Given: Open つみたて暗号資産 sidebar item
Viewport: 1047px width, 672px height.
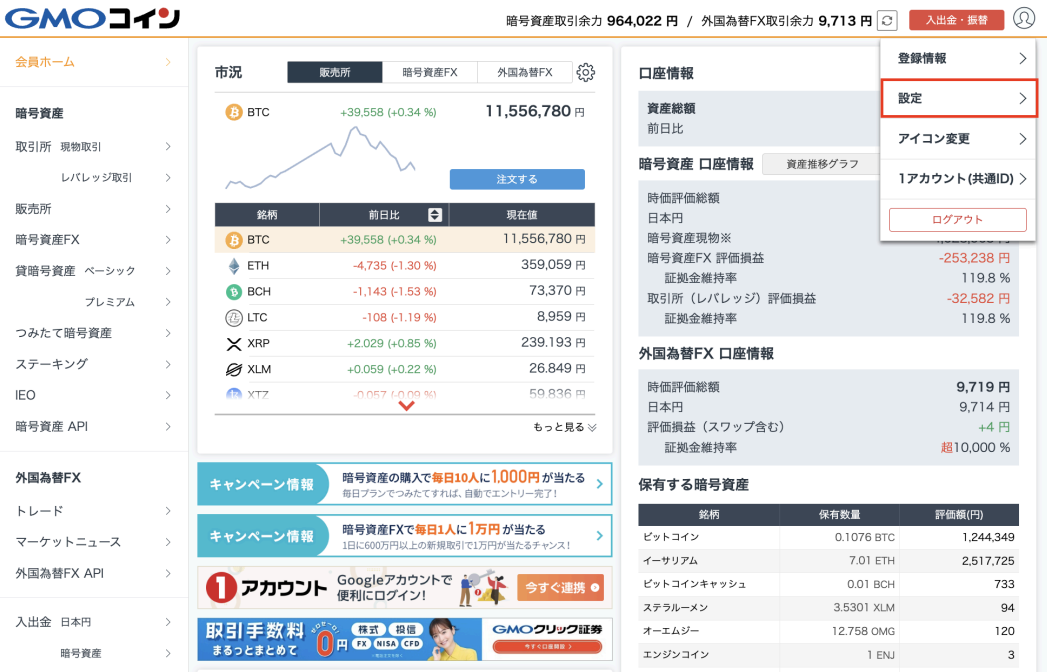Looking at the screenshot, I should (x=93, y=333).
